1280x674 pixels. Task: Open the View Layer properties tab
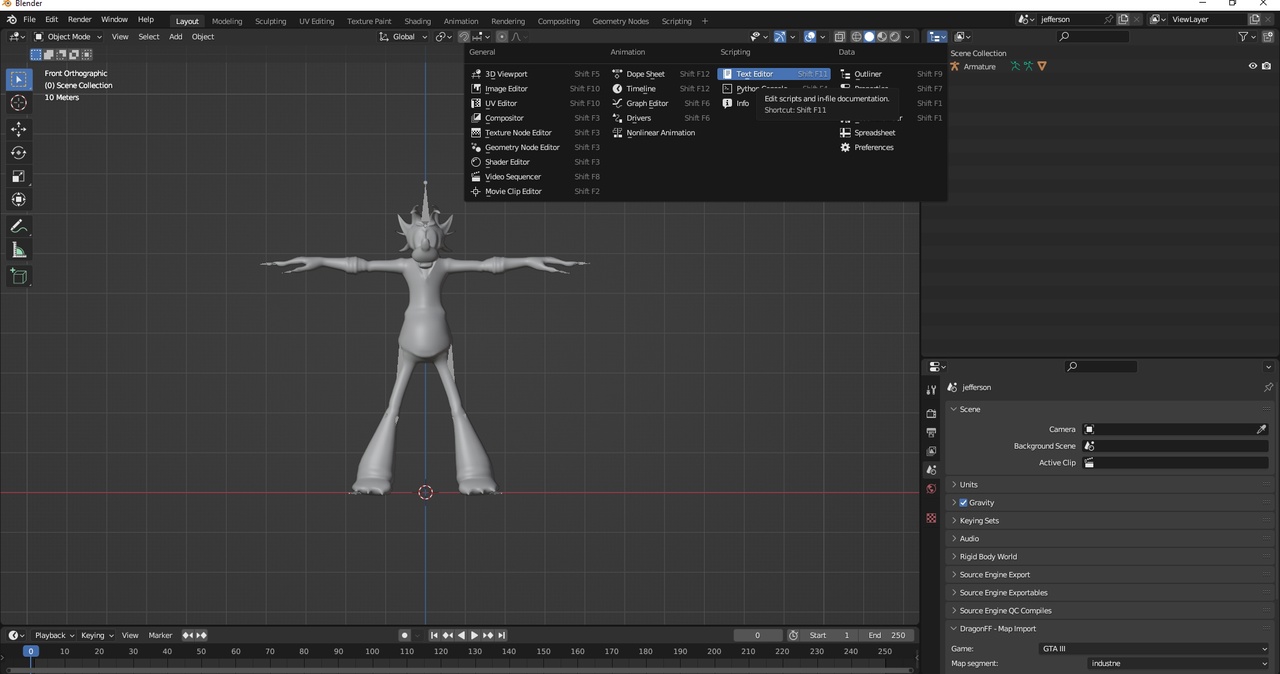click(931, 451)
